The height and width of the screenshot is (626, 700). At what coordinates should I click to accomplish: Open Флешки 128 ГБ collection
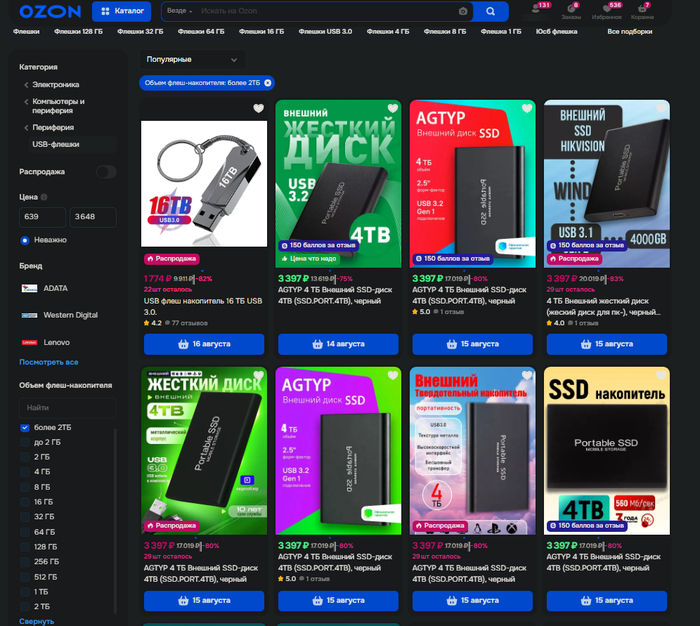(78, 32)
